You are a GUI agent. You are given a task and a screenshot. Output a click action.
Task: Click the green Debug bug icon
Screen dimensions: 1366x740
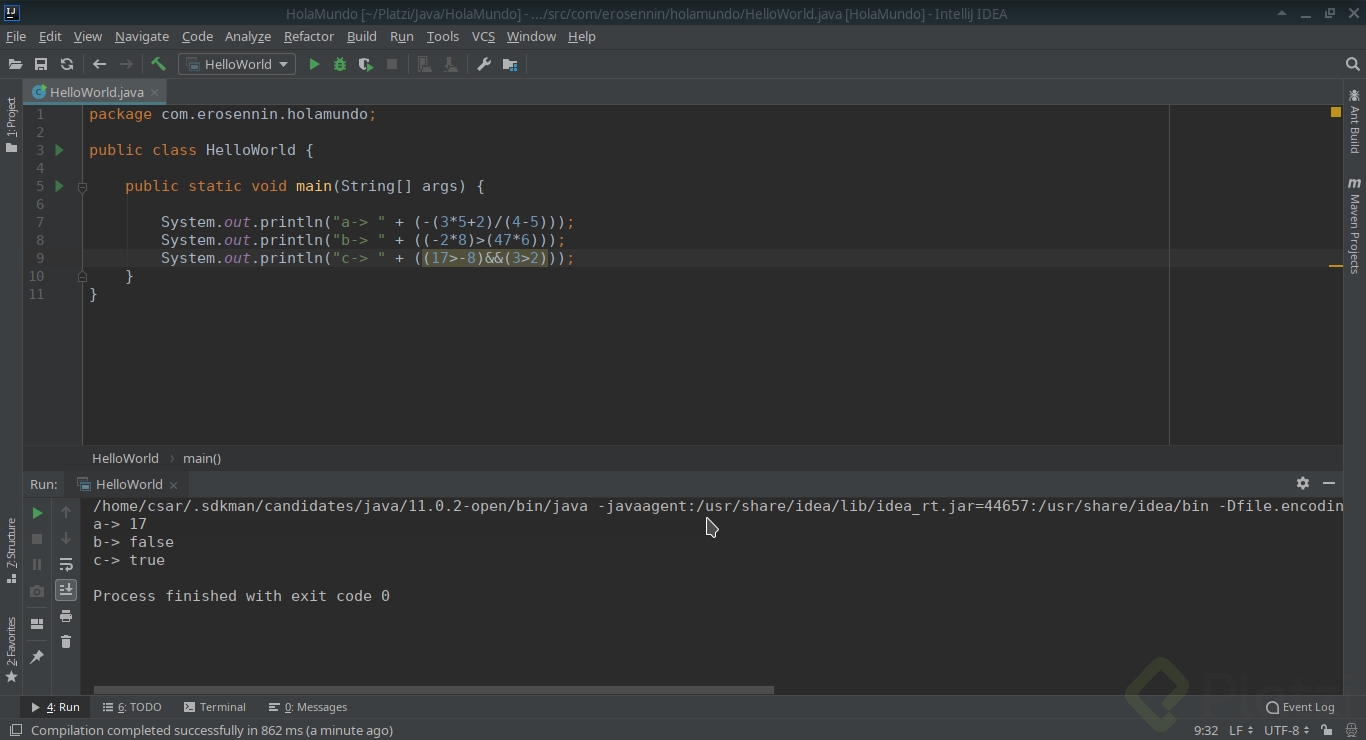(340, 64)
